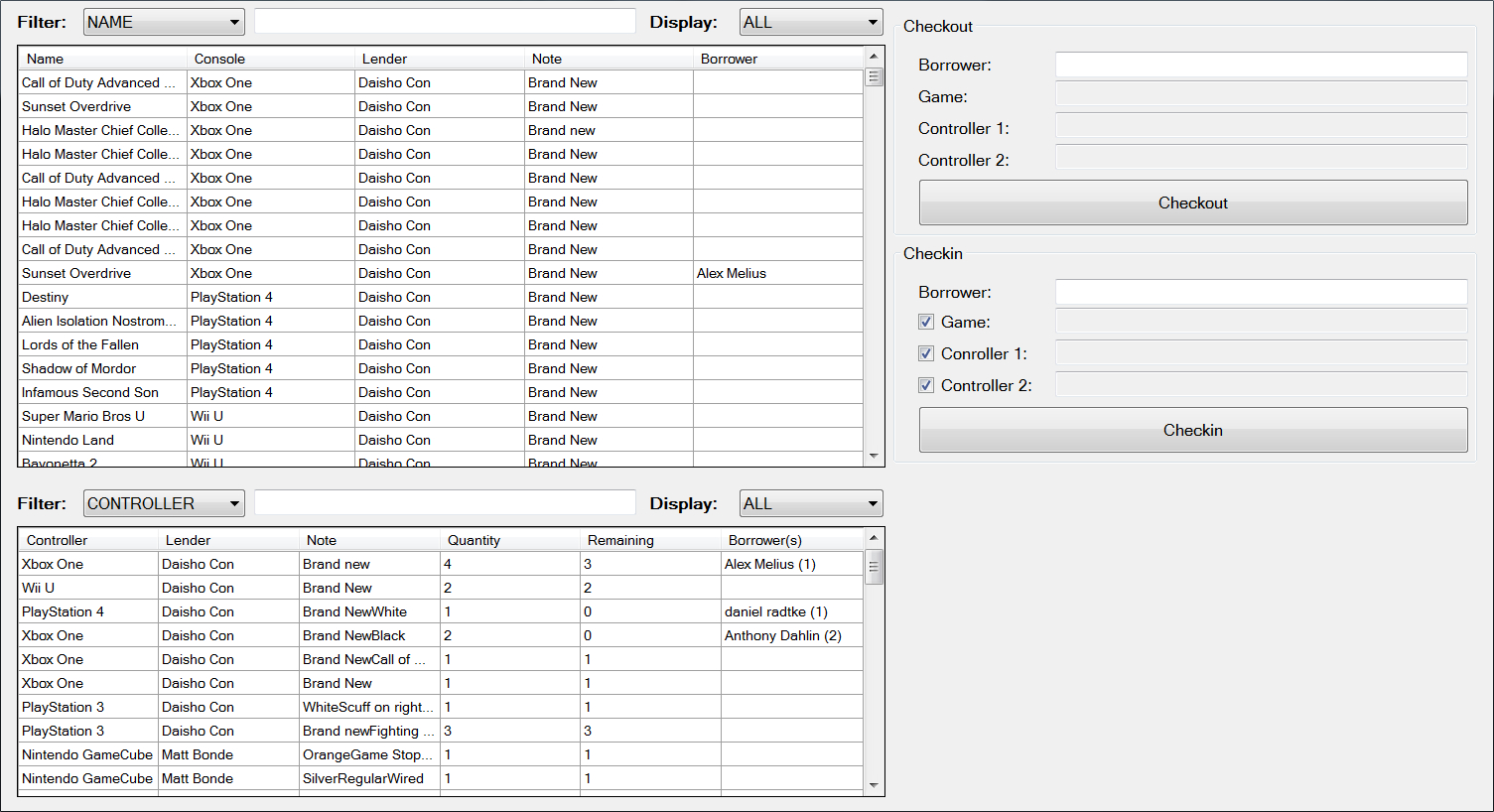Screen dimensions: 1494x812
Task: Uncheck the Game checkbox in Checkin
Action: (926, 322)
